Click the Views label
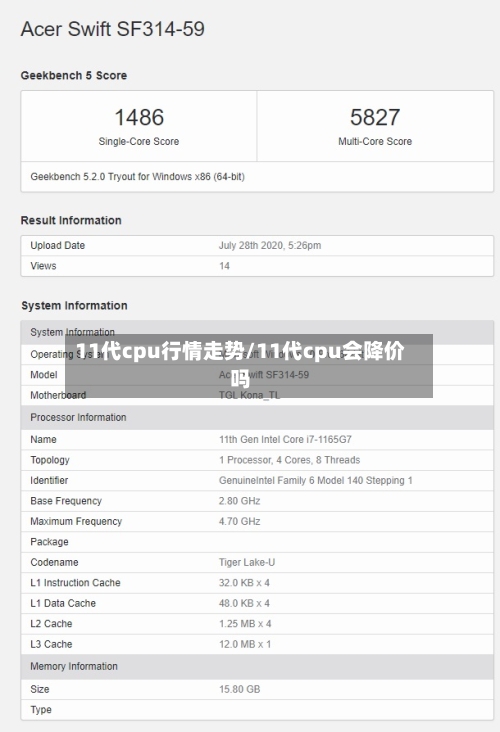The width and height of the screenshot is (500, 732). coord(43,266)
